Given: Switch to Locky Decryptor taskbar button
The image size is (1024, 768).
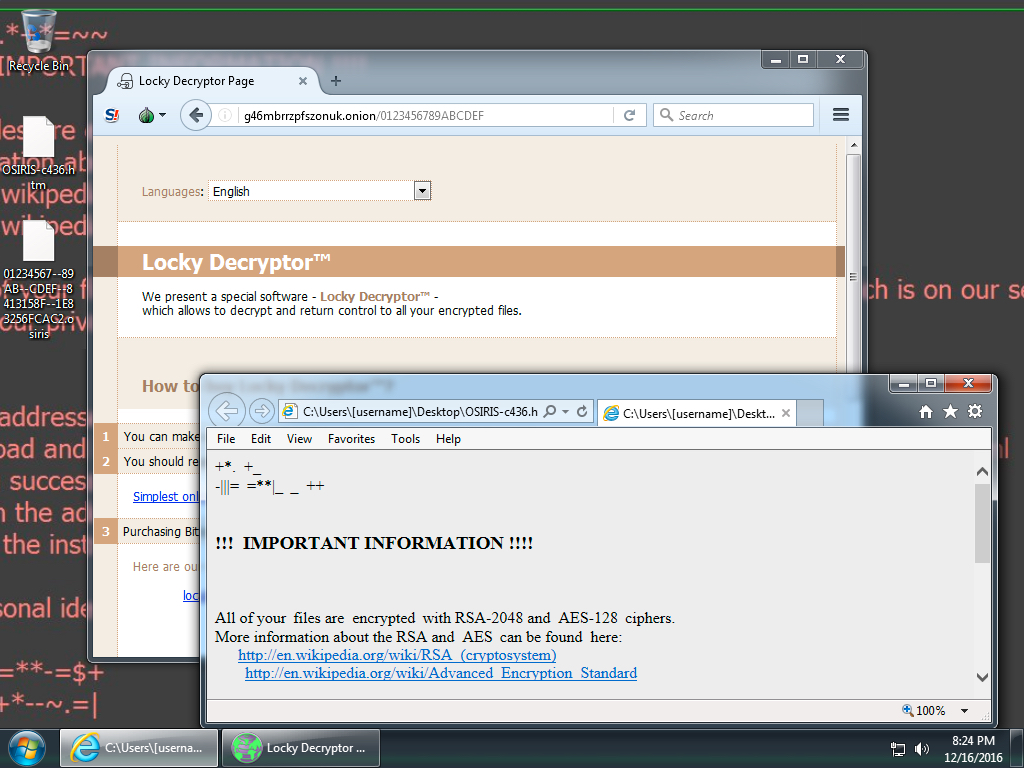Looking at the screenshot, I should coord(300,748).
